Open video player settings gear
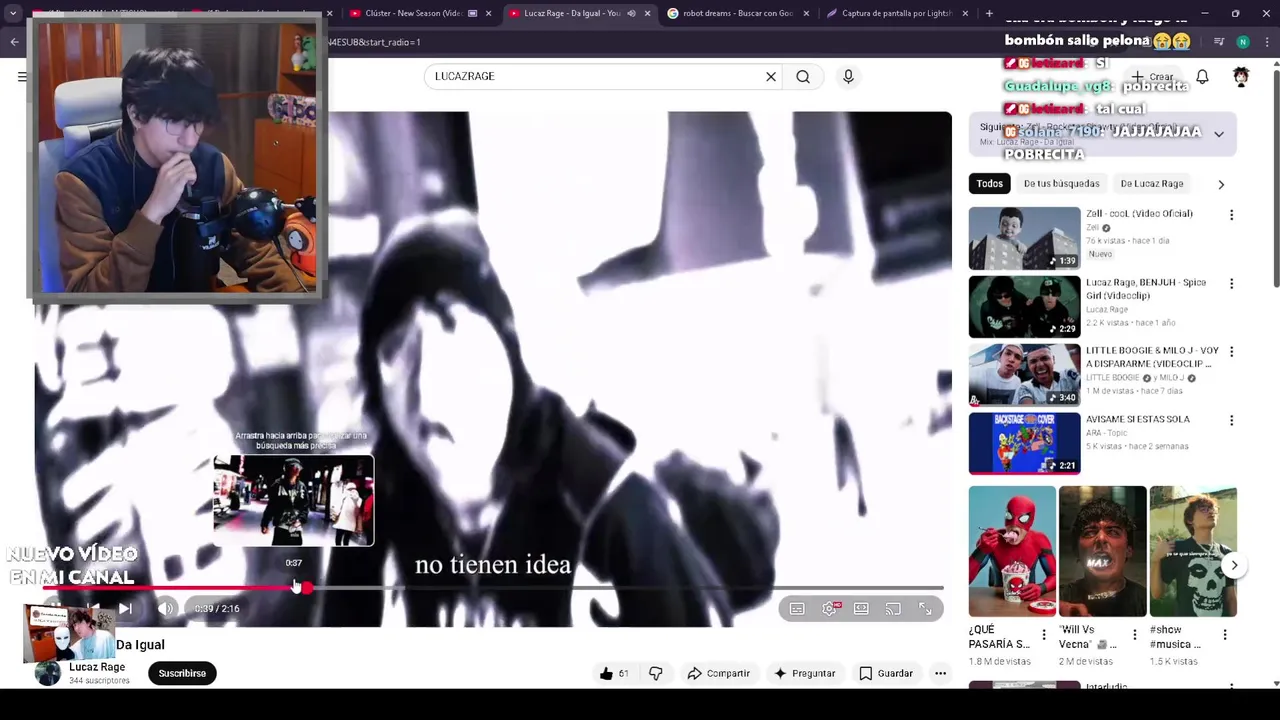Image resolution: width=1280 pixels, height=720 pixels. coord(829,608)
